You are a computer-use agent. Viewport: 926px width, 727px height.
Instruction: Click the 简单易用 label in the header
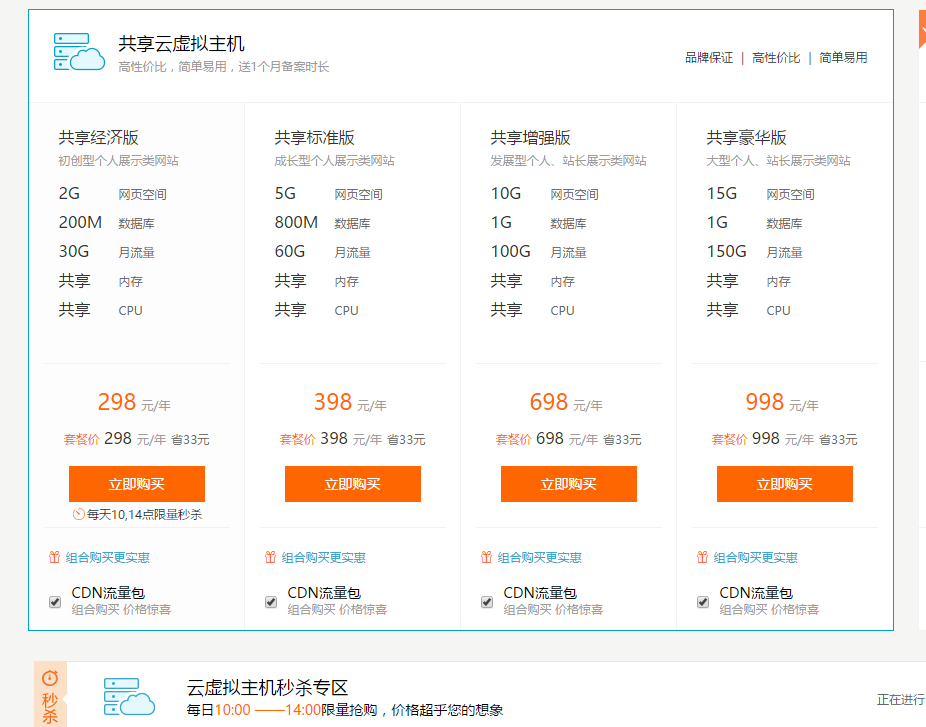coord(843,58)
